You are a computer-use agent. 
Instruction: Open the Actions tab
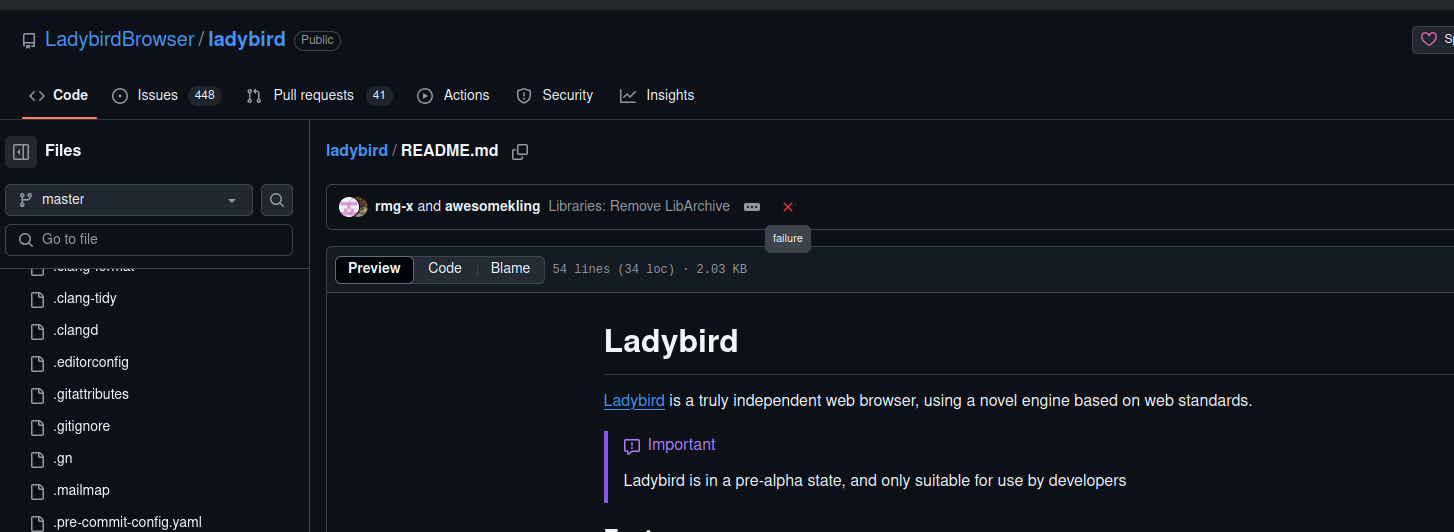pos(453,96)
